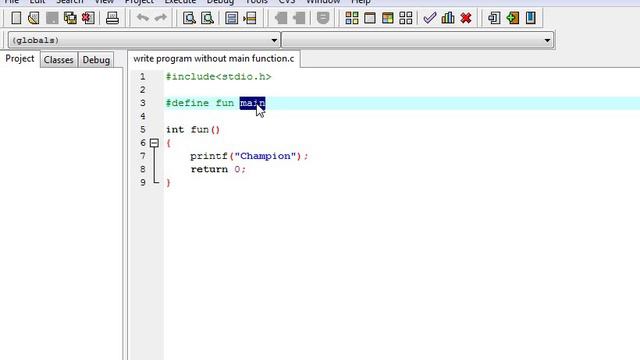
Task: Click the opening brace on line 6
Action: [x=169, y=143]
